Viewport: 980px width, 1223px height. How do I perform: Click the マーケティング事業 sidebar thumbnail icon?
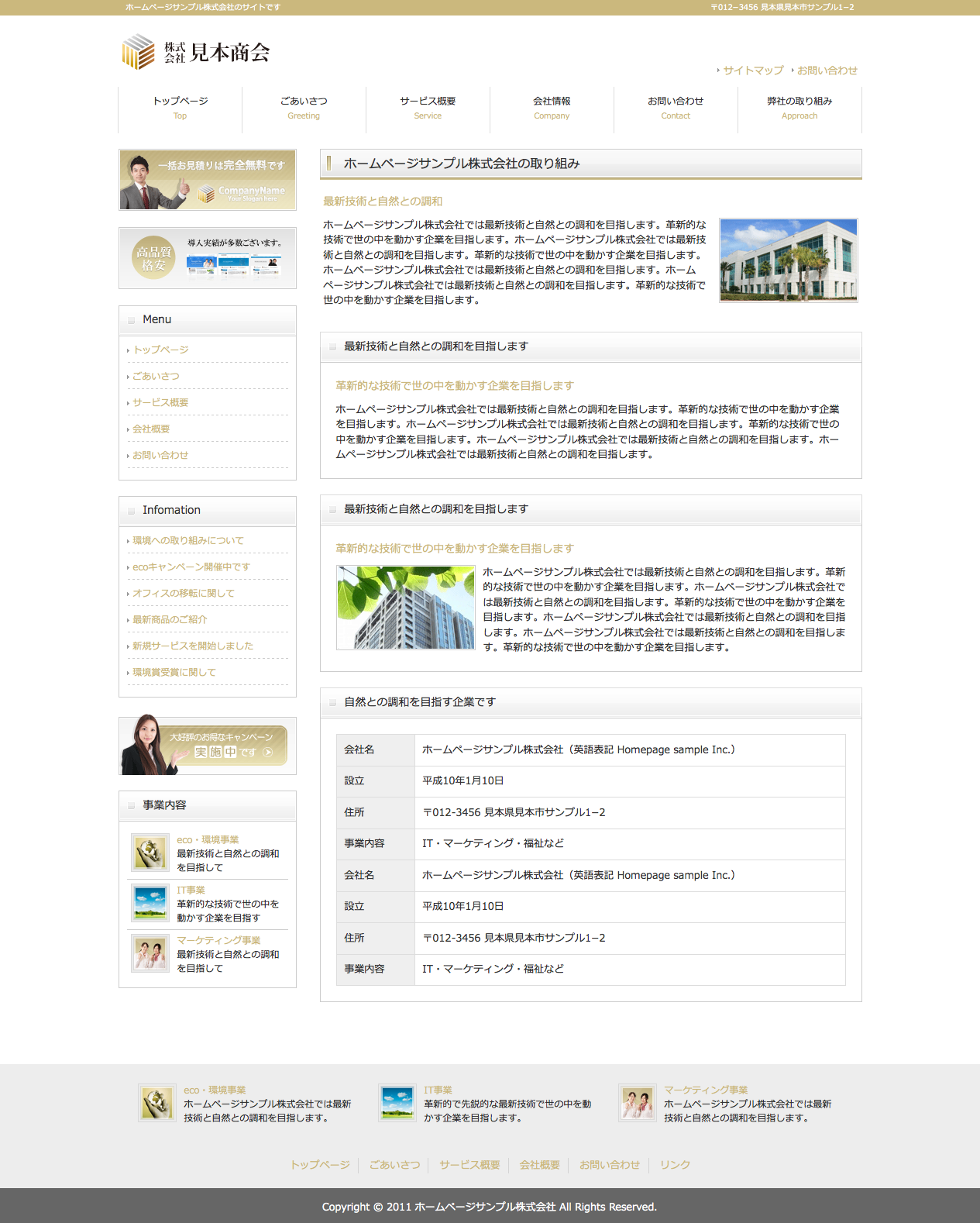click(x=150, y=953)
